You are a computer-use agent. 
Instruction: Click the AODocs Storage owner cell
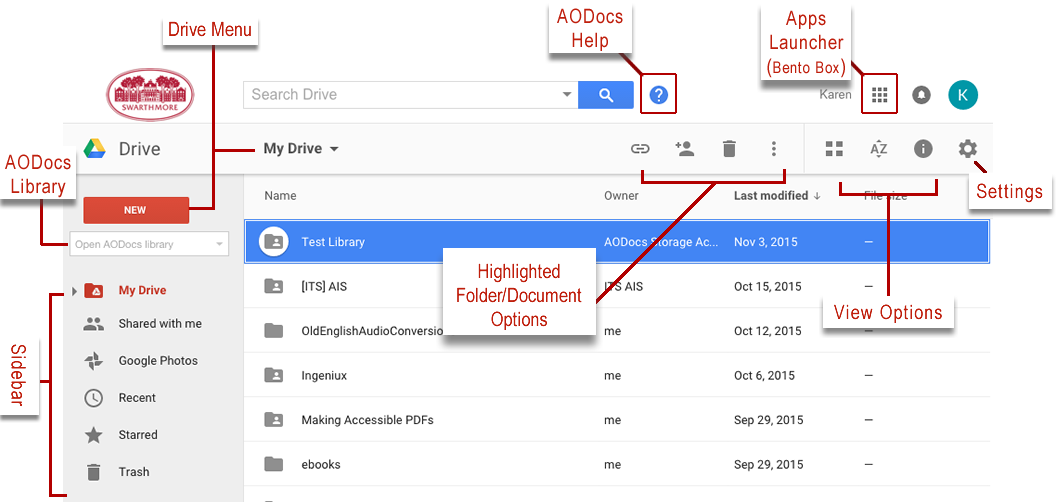pos(661,242)
